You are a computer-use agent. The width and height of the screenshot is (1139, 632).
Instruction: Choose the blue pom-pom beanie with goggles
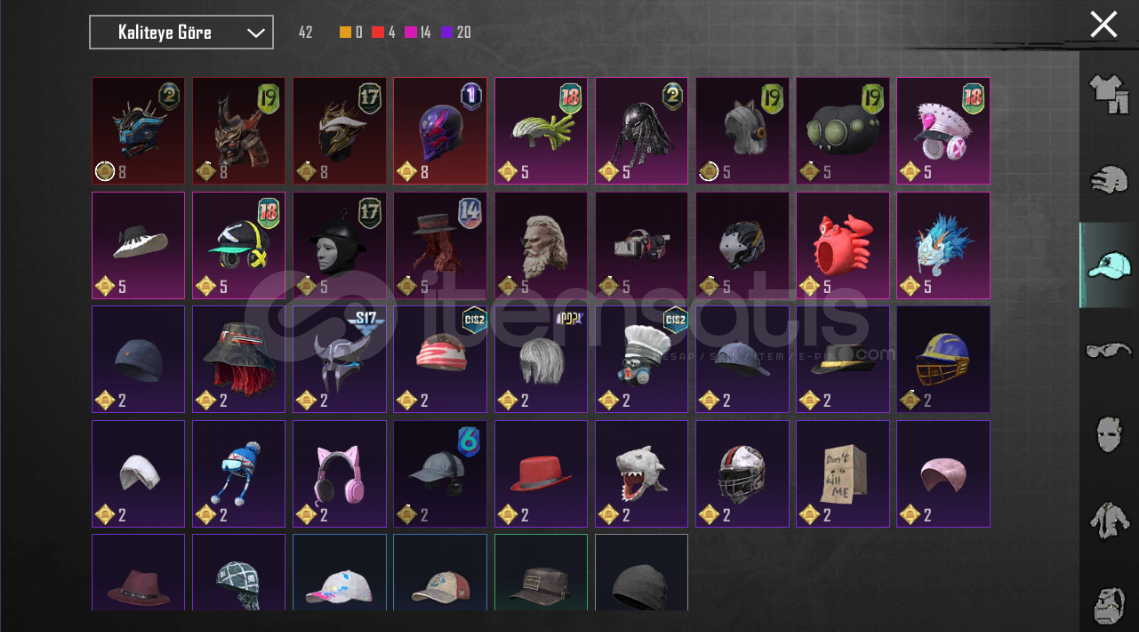pos(238,474)
